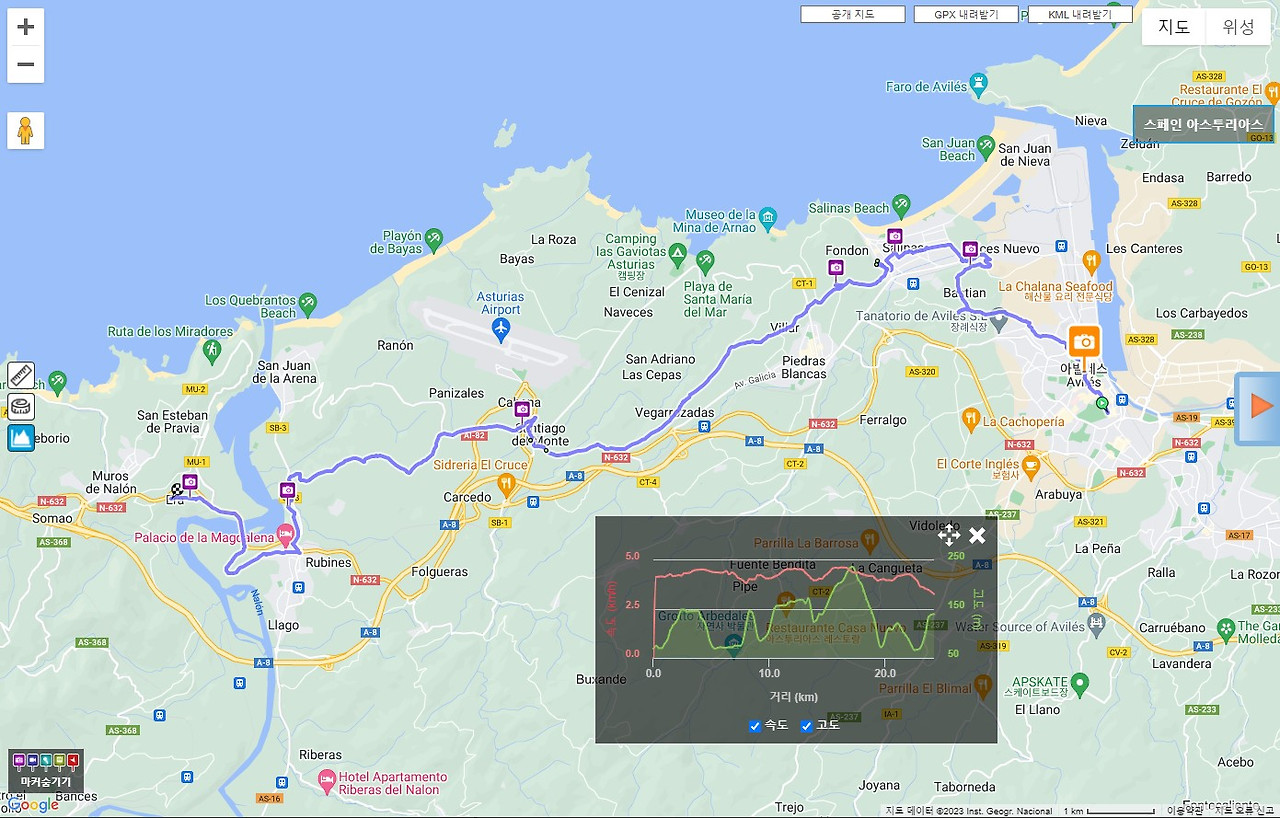Select the Street View pegman icon
The width and height of the screenshot is (1280, 818).
tap(26, 131)
